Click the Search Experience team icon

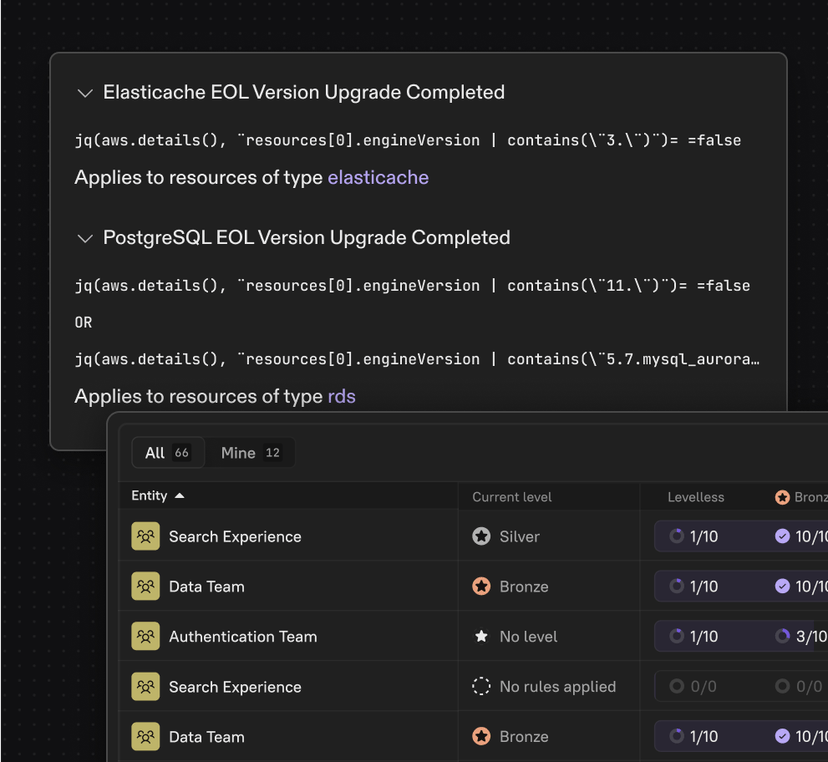tap(145, 536)
